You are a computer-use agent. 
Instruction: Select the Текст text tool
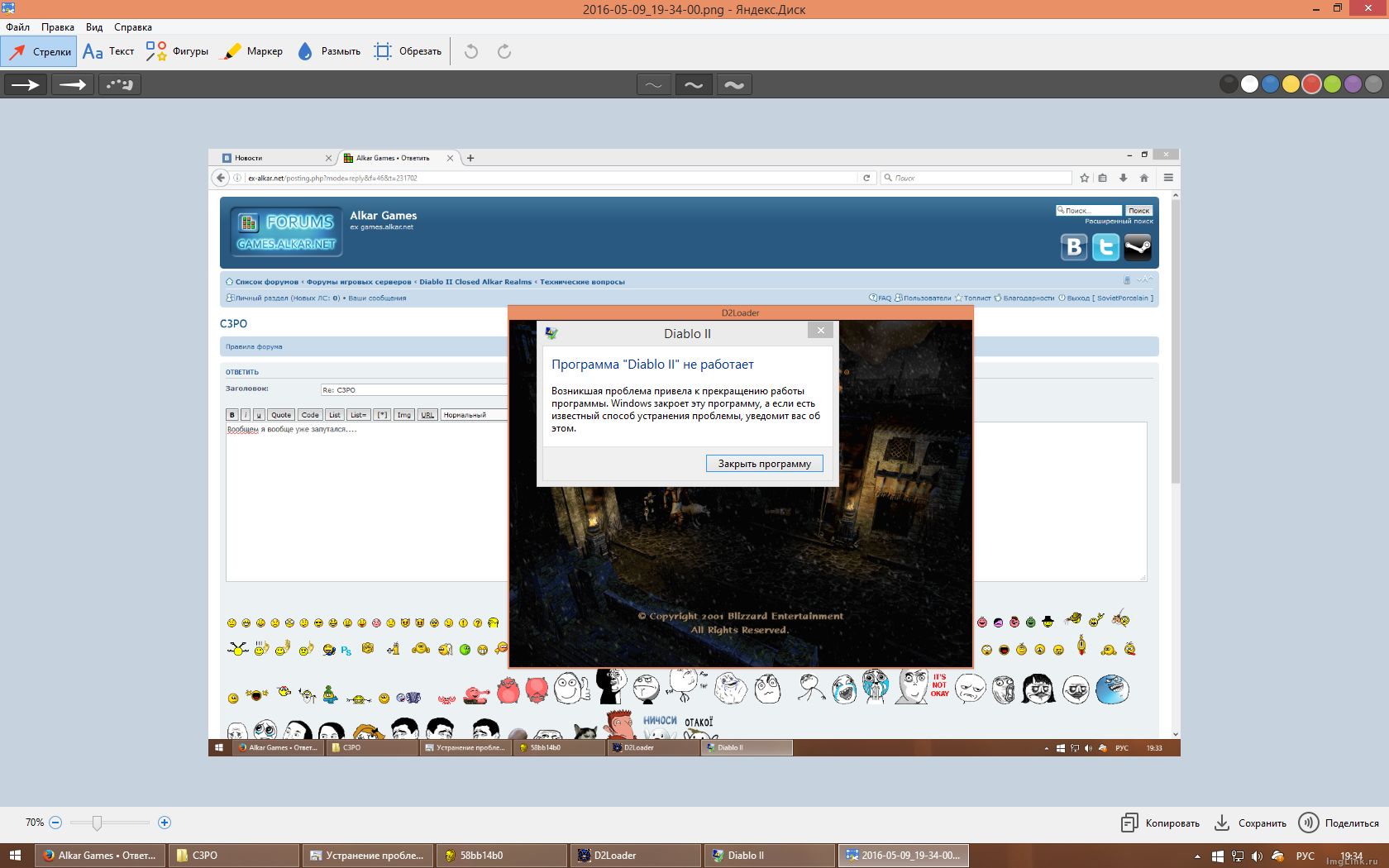pyautogui.click(x=108, y=51)
